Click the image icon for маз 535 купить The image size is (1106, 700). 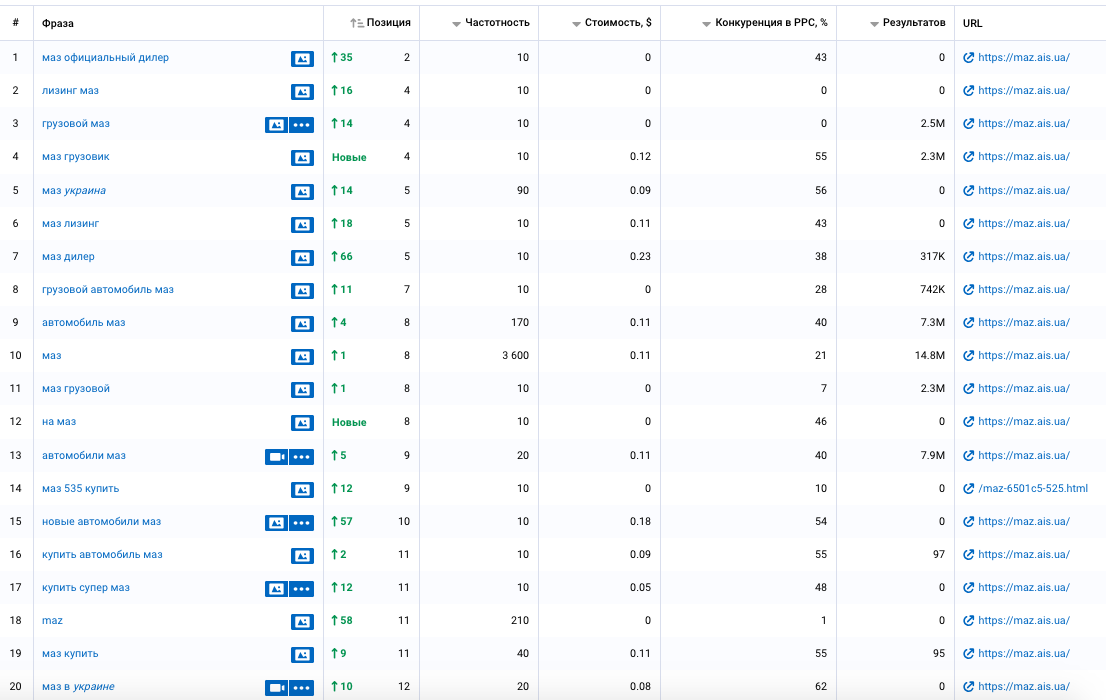point(302,490)
